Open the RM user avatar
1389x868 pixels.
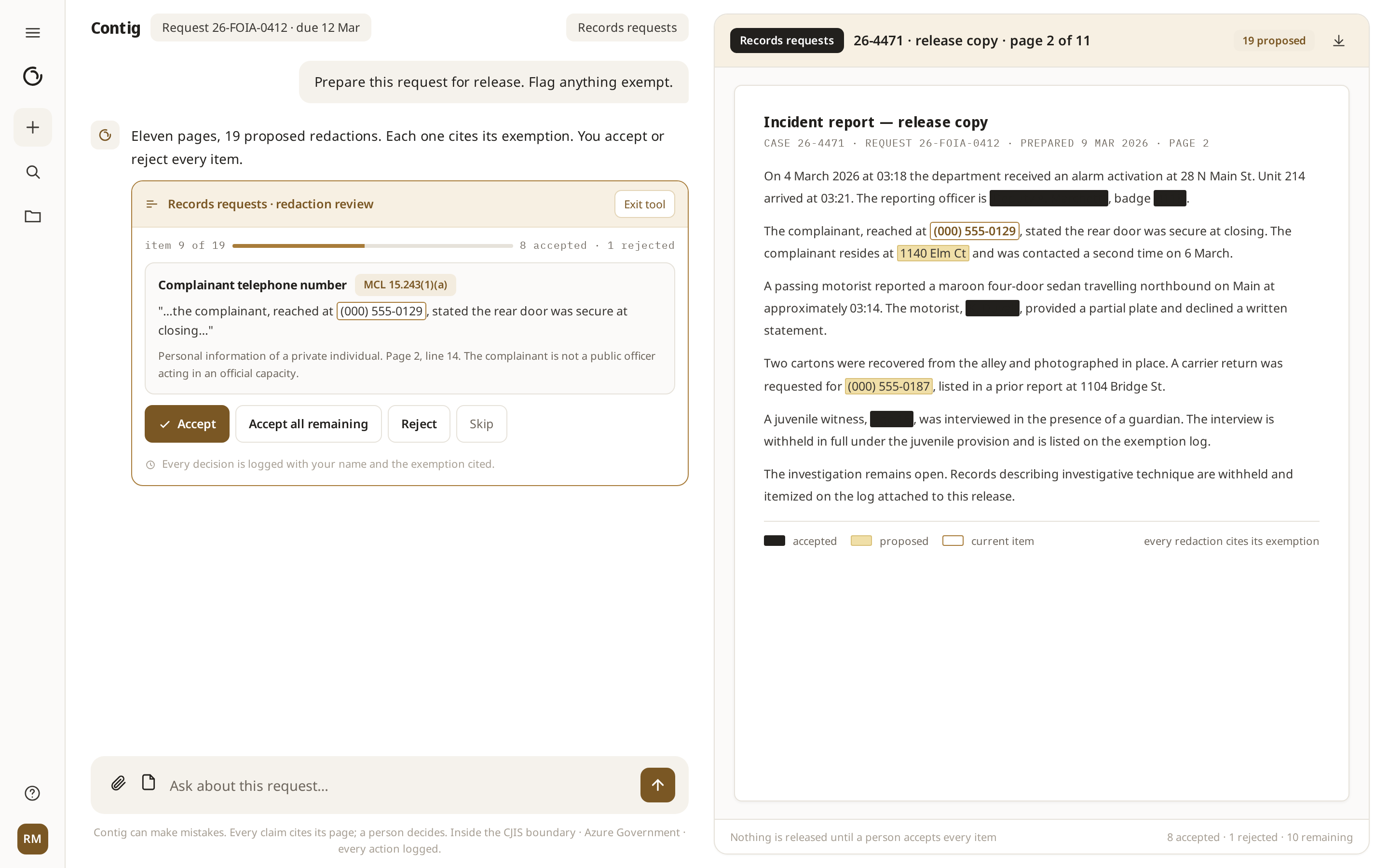click(33, 839)
